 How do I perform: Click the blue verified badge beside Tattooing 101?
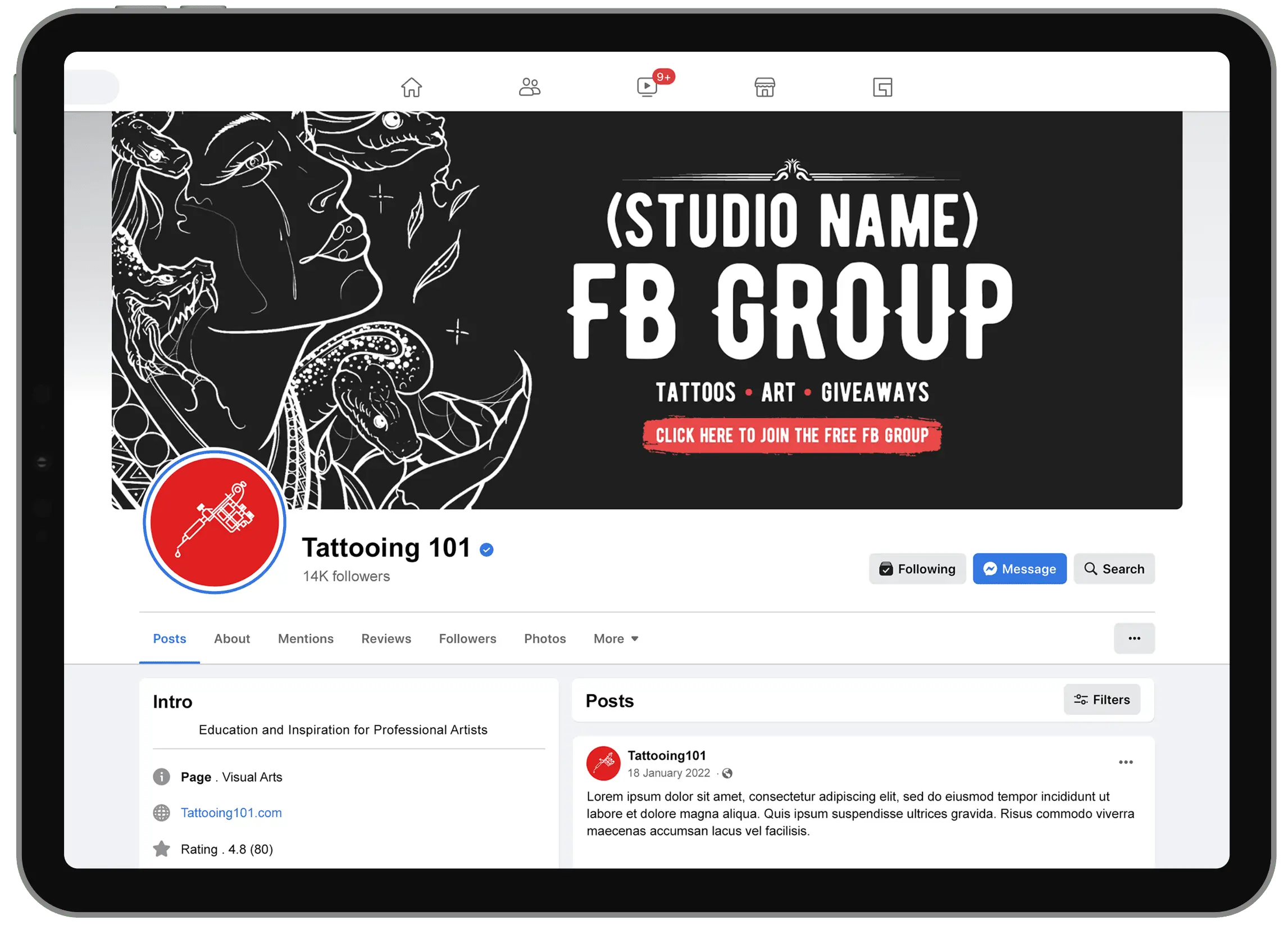(486, 550)
